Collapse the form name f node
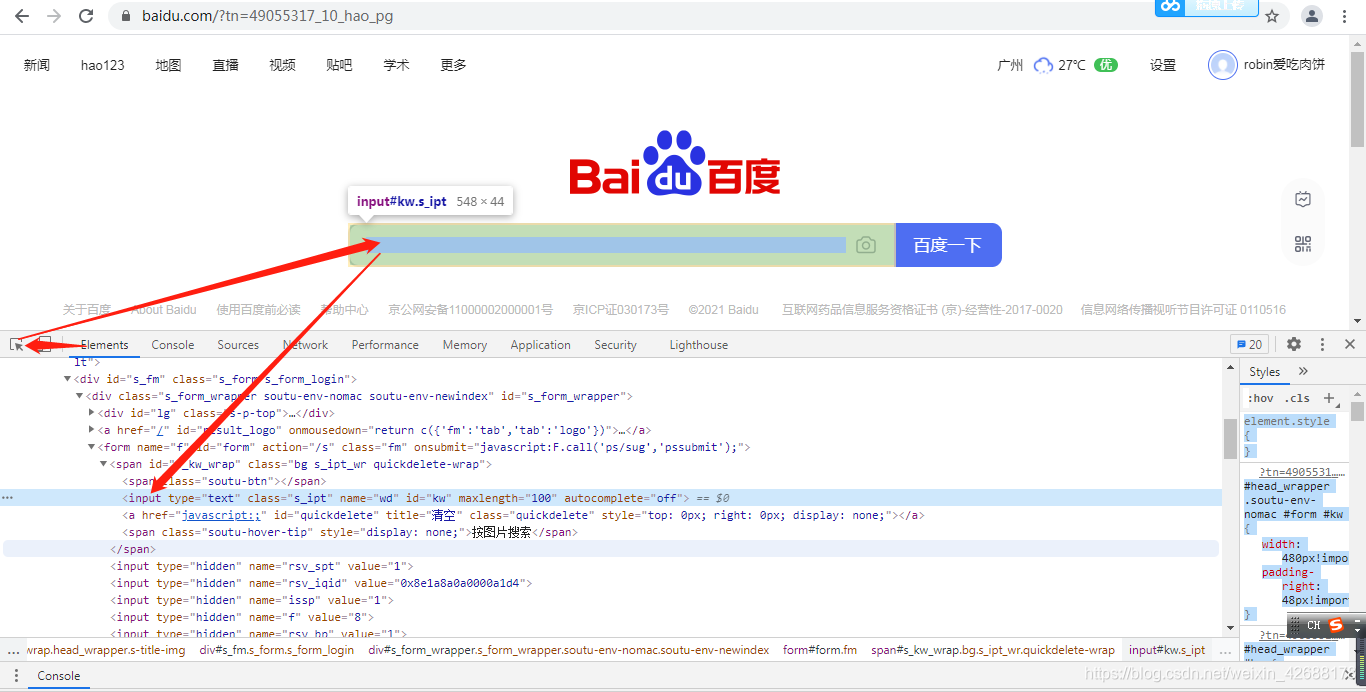 (x=91, y=447)
